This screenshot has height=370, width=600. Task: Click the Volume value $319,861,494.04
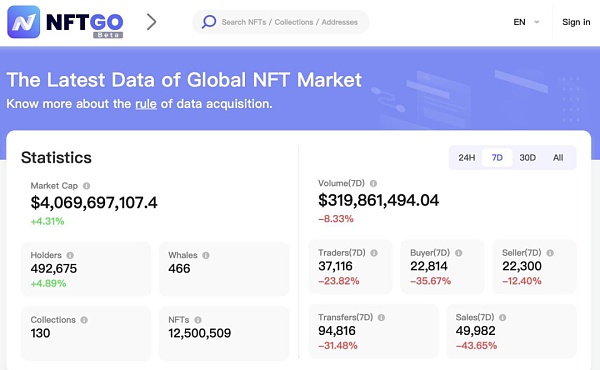tap(378, 200)
